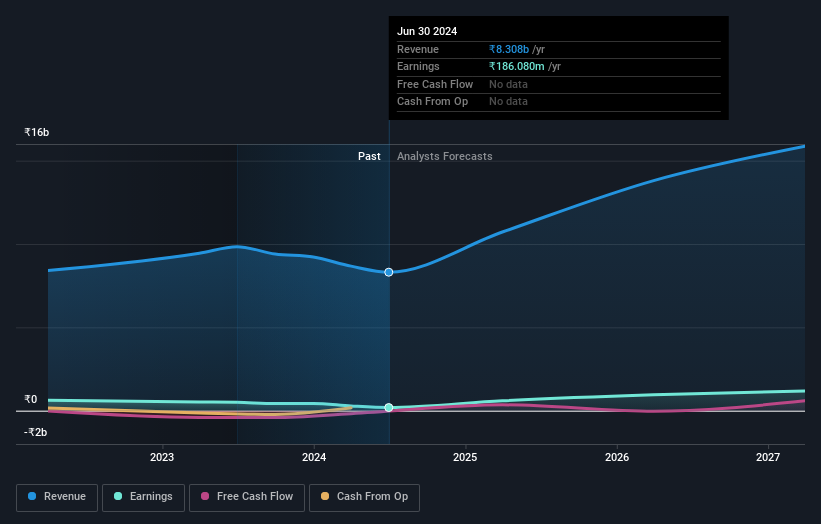Click the ₹0 y-axis label
The image size is (821, 524).
point(31,399)
